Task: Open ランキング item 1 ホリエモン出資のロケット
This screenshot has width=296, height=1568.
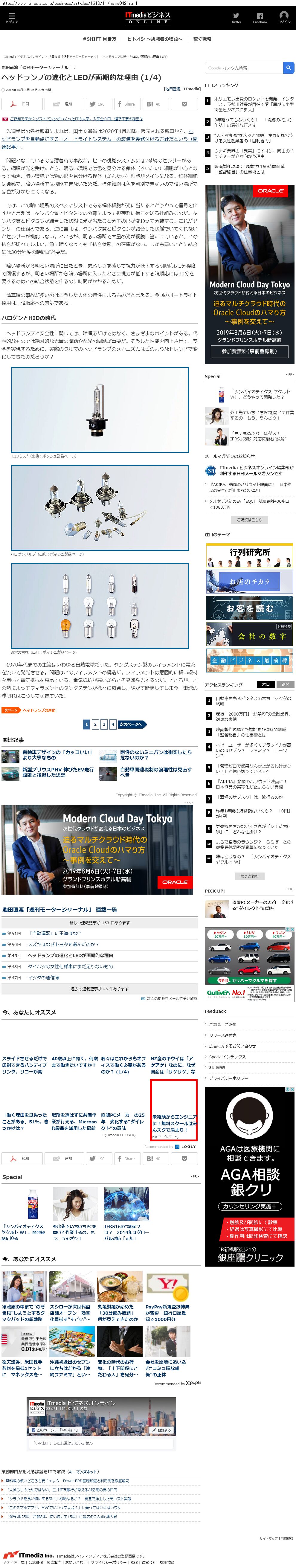Action: pyautogui.click(x=253, y=103)
